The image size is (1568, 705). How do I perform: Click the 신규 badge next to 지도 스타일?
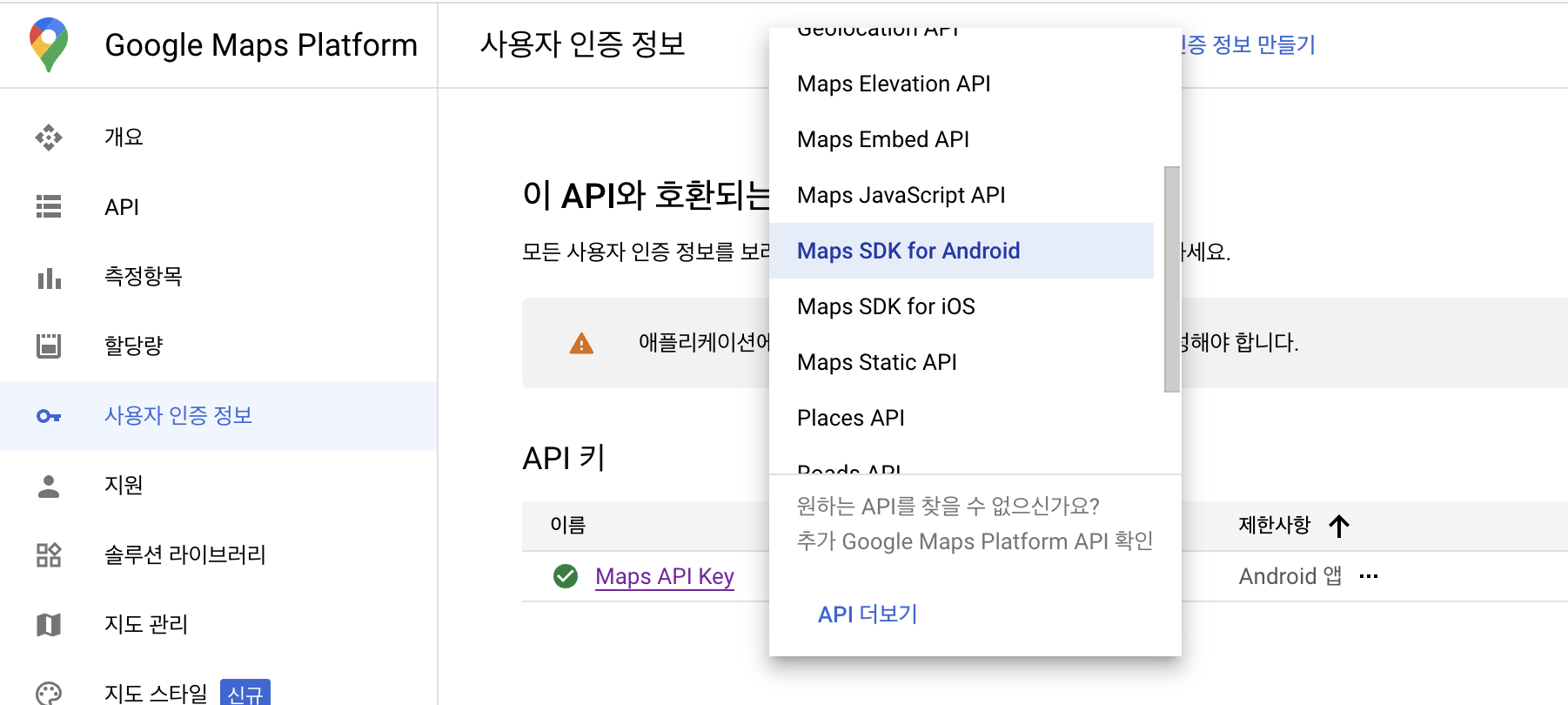point(245,693)
